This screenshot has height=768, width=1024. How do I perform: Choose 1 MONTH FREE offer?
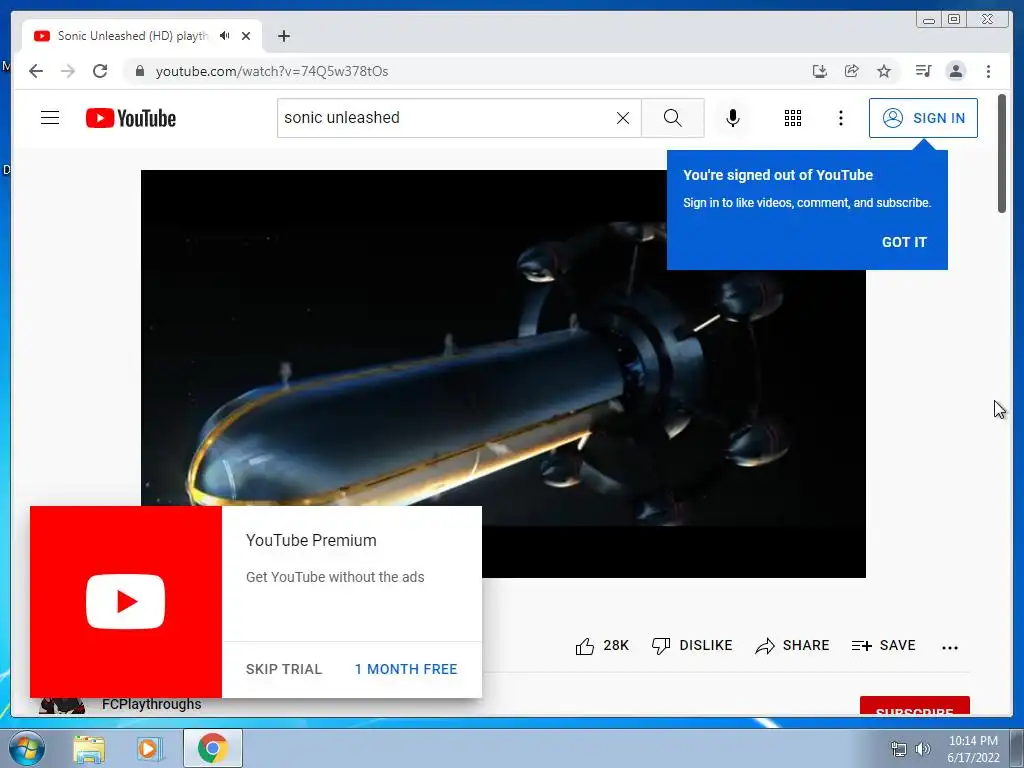click(x=406, y=669)
